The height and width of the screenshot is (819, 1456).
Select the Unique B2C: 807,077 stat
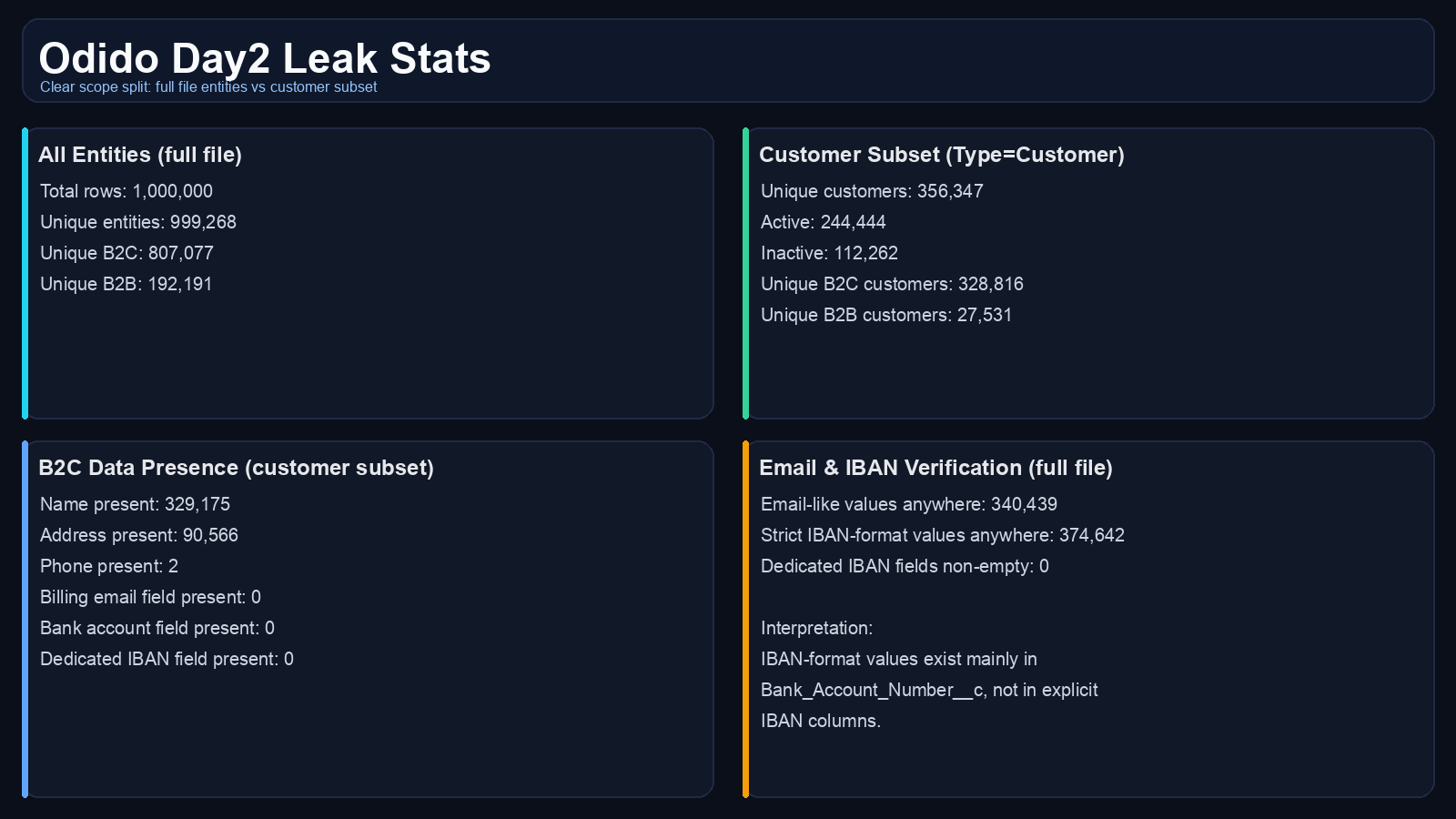(126, 253)
